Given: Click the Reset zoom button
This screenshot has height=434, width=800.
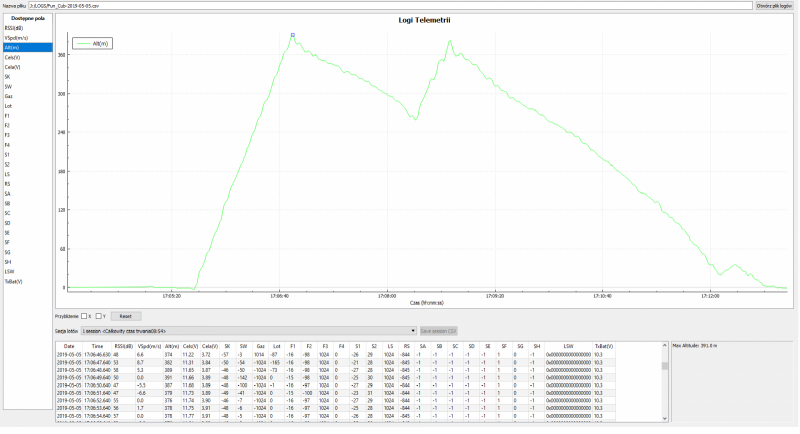Looking at the screenshot, I should (x=125, y=315).
